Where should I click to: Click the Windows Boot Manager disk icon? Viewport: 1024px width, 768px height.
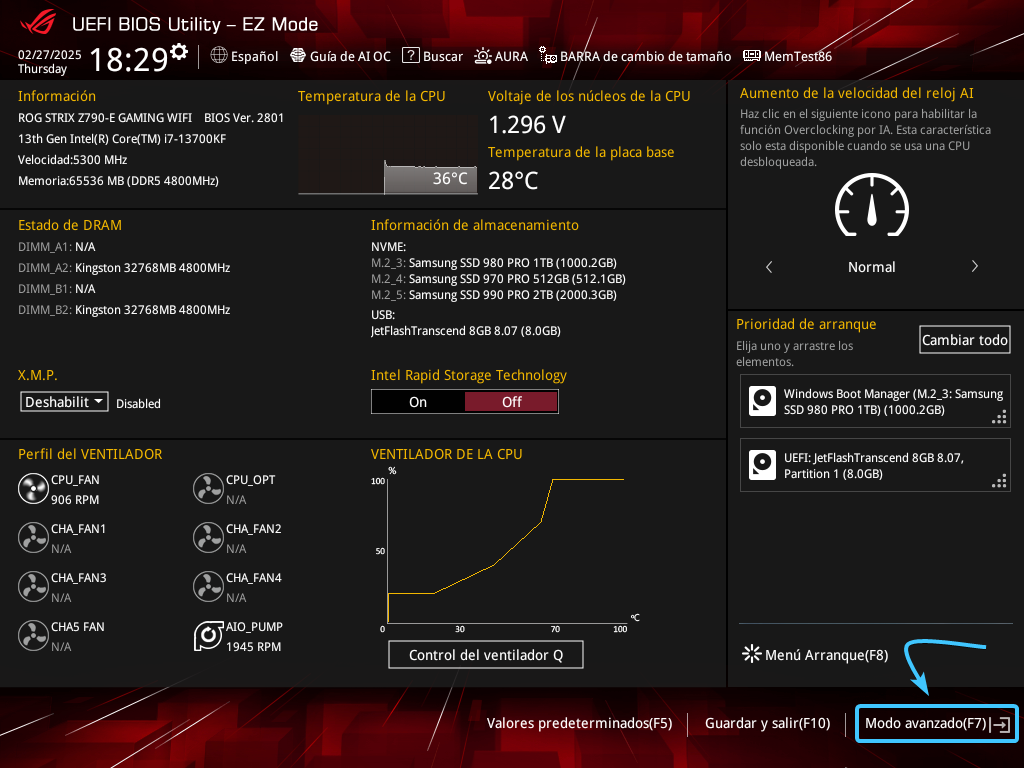762,401
